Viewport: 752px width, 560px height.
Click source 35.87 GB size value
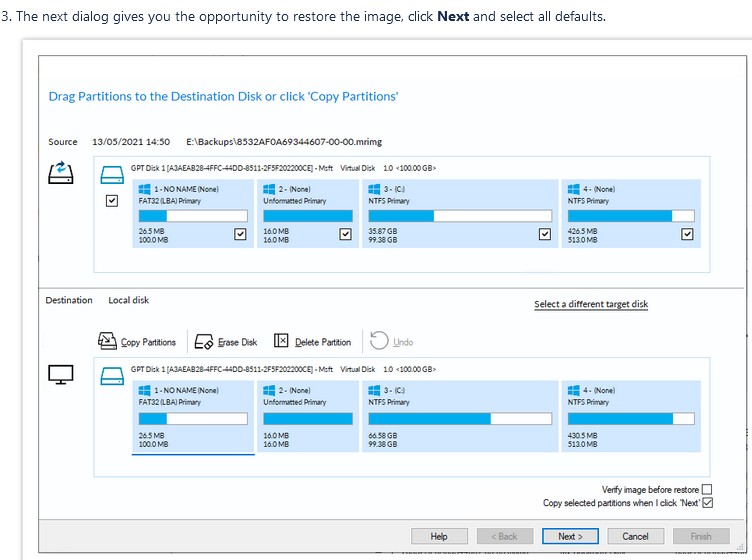(383, 231)
